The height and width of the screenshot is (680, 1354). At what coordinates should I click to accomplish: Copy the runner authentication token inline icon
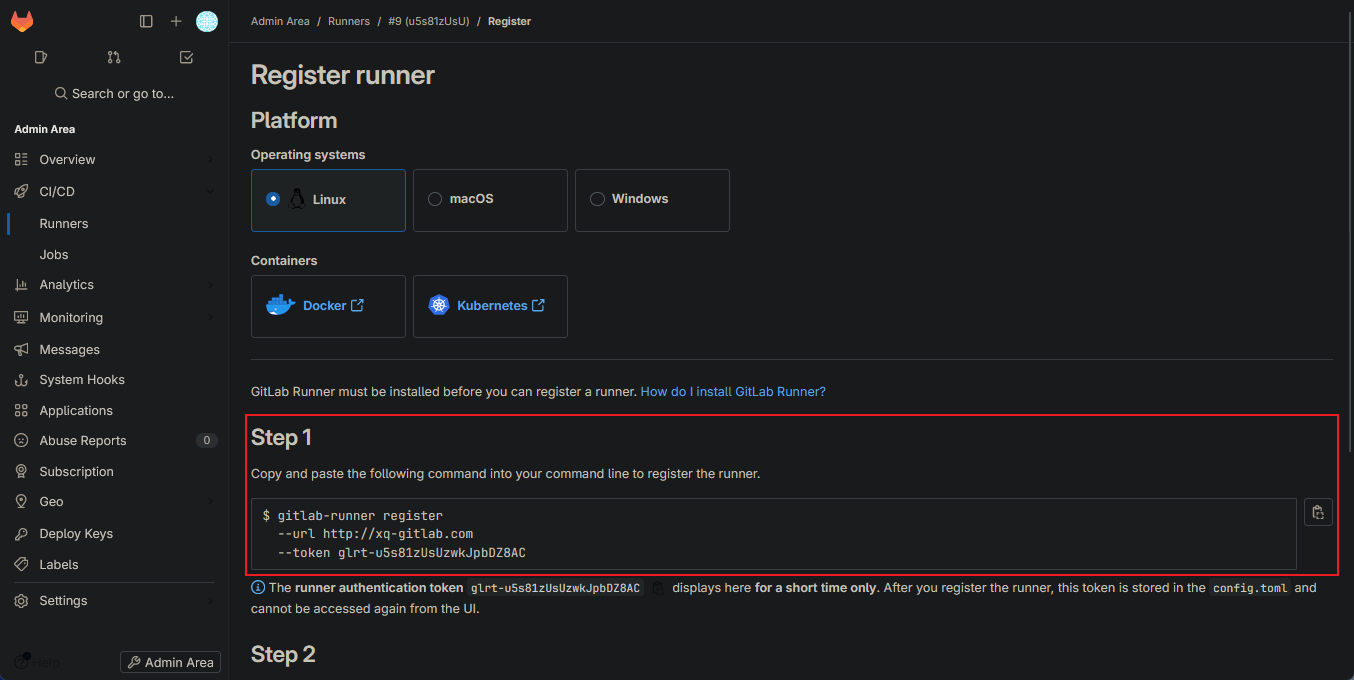[x=658, y=589]
